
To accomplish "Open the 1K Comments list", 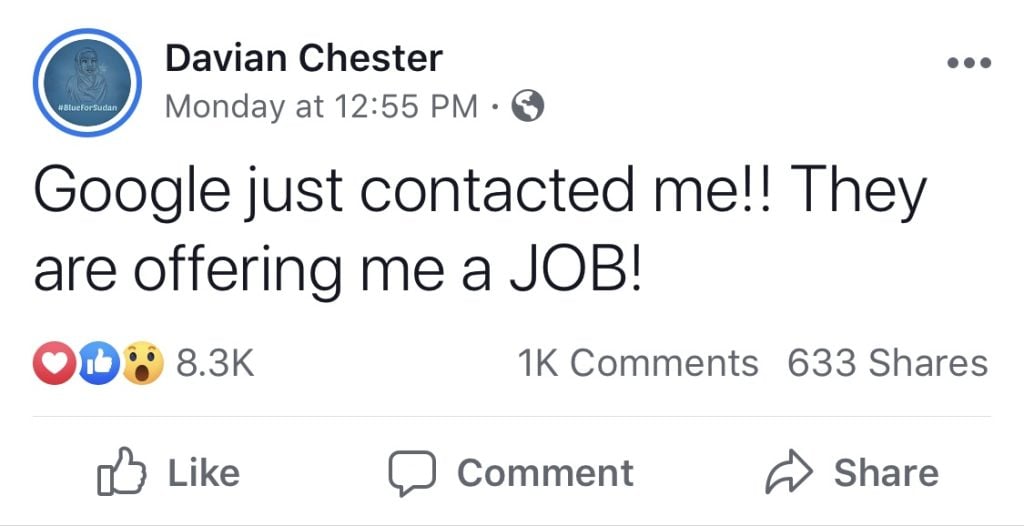I will pos(638,363).
